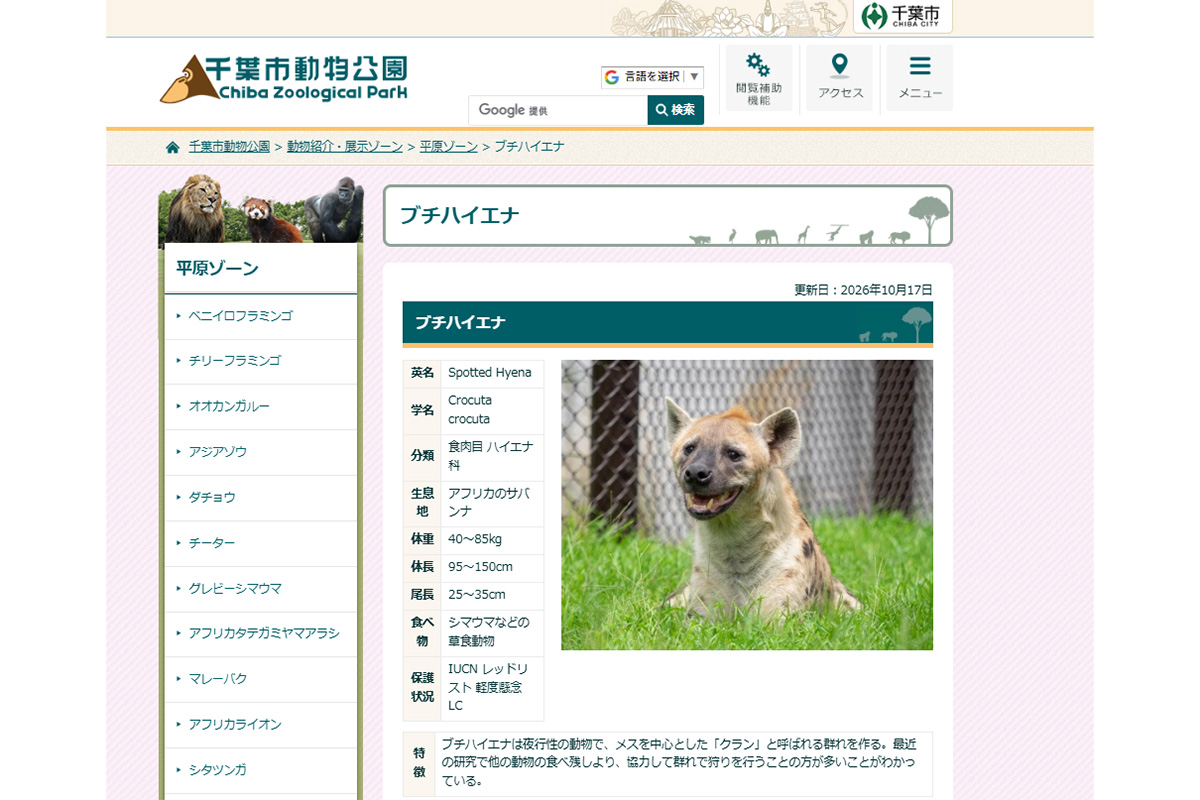Focus the Google search input field
The width and height of the screenshot is (1200, 800).
[558, 110]
